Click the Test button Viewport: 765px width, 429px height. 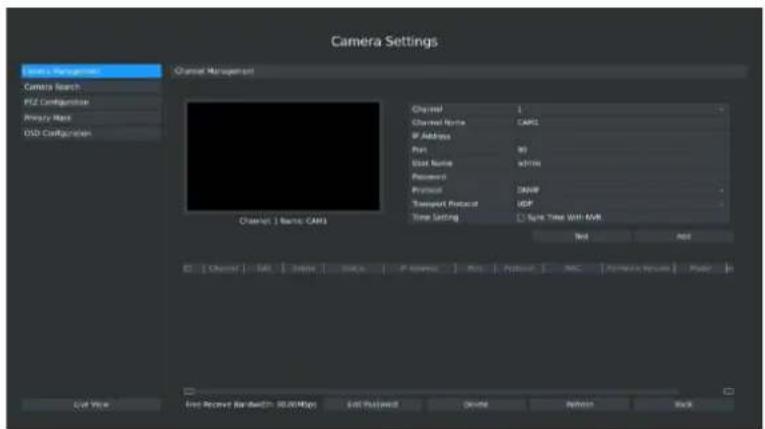tap(581, 237)
